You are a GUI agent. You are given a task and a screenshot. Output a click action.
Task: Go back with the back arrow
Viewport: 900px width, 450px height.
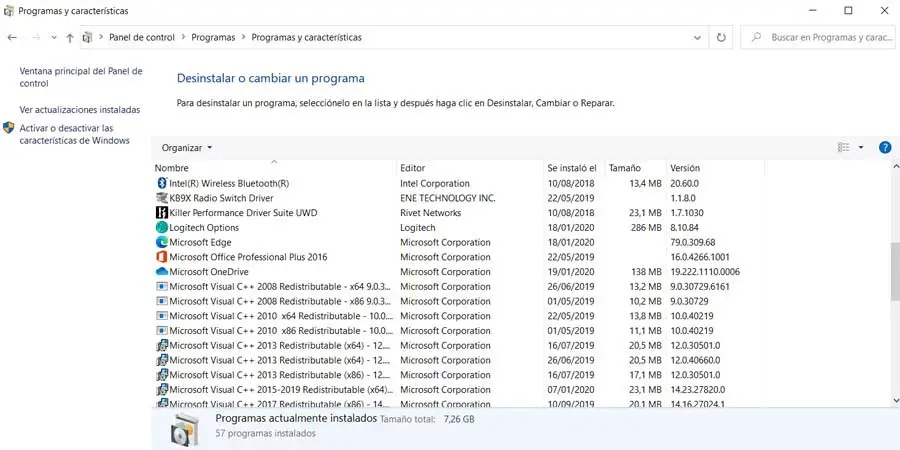[x=12, y=37]
